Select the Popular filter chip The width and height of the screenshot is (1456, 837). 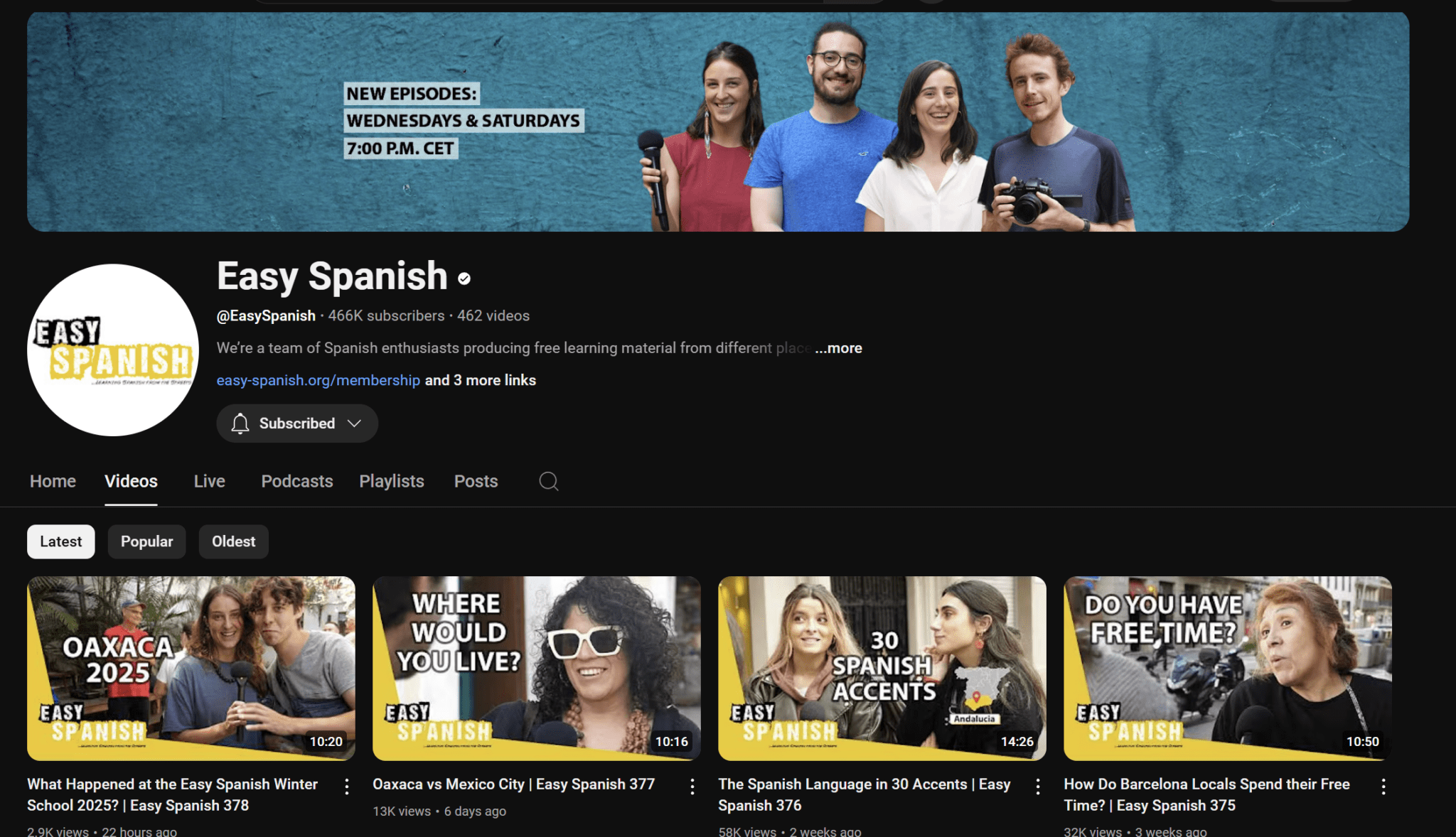tap(146, 541)
